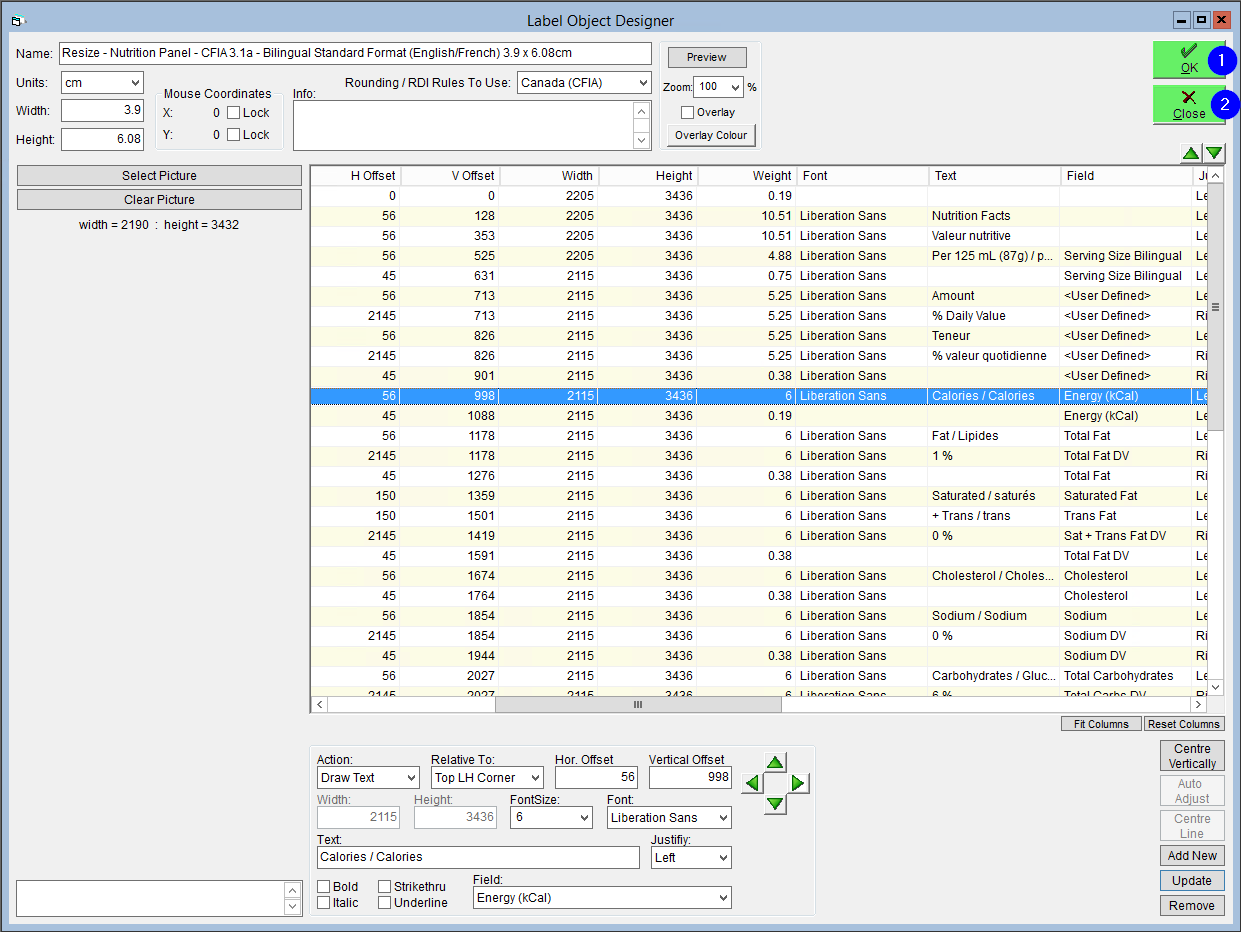Image resolution: width=1241 pixels, height=932 pixels.
Task: Click the Reset Columns button
Action: click(1184, 724)
